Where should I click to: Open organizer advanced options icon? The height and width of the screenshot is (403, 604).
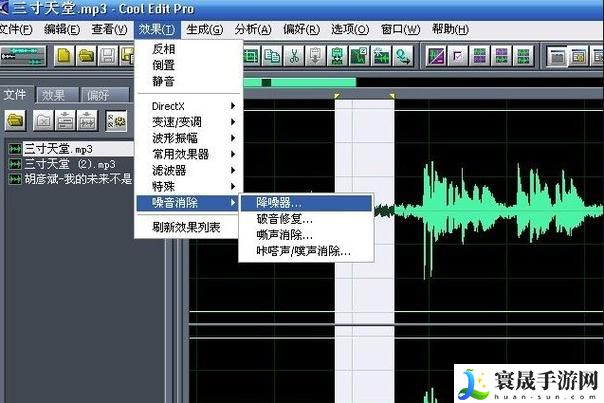point(116,121)
